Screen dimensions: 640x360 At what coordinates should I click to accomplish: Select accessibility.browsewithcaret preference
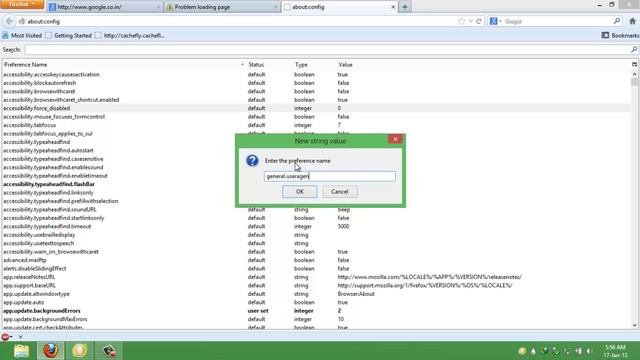pyautogui.click(x=39, y=91)
